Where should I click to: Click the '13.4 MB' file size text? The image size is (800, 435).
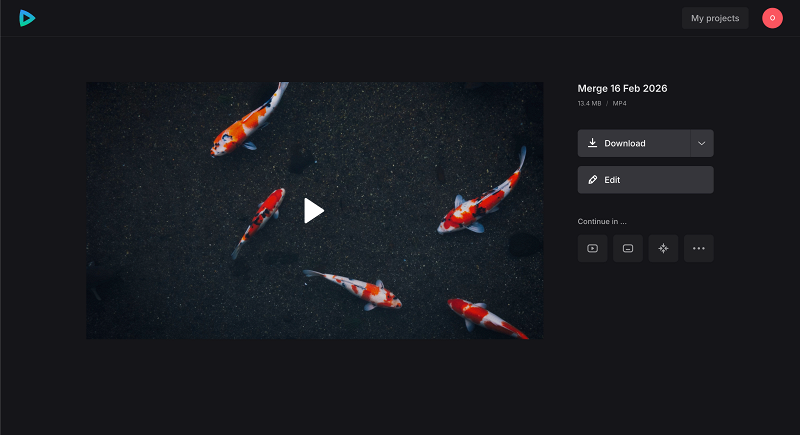[589, 104]
